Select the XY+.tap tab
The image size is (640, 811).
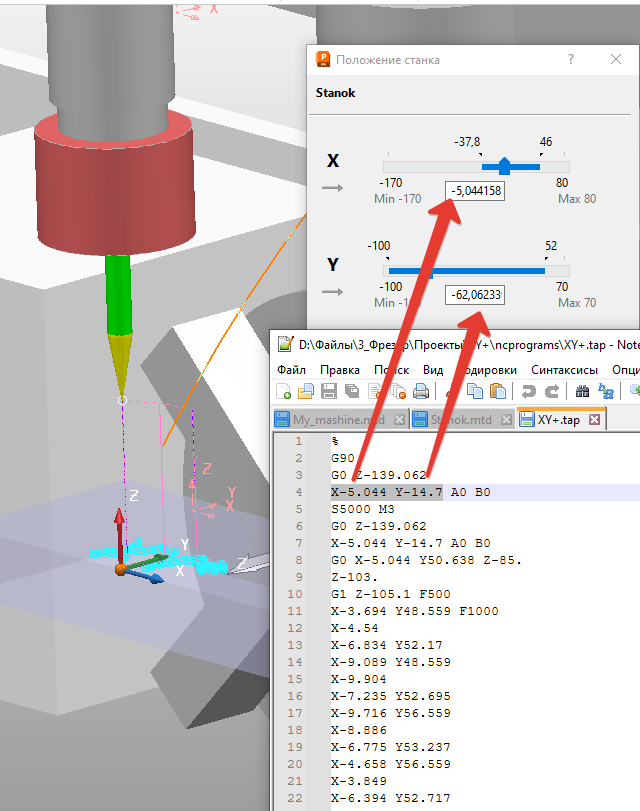click(x=561, y=419)
